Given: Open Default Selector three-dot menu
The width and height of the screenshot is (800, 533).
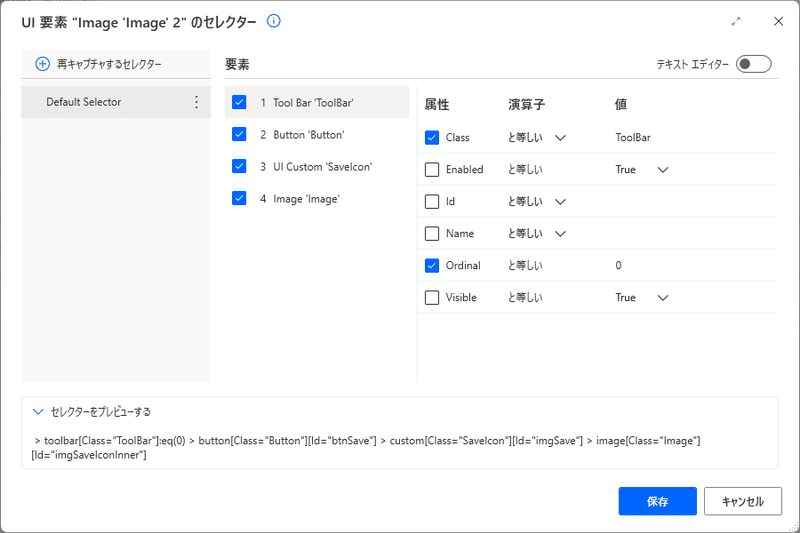Looking at the screenshot, I should (196, 102).
